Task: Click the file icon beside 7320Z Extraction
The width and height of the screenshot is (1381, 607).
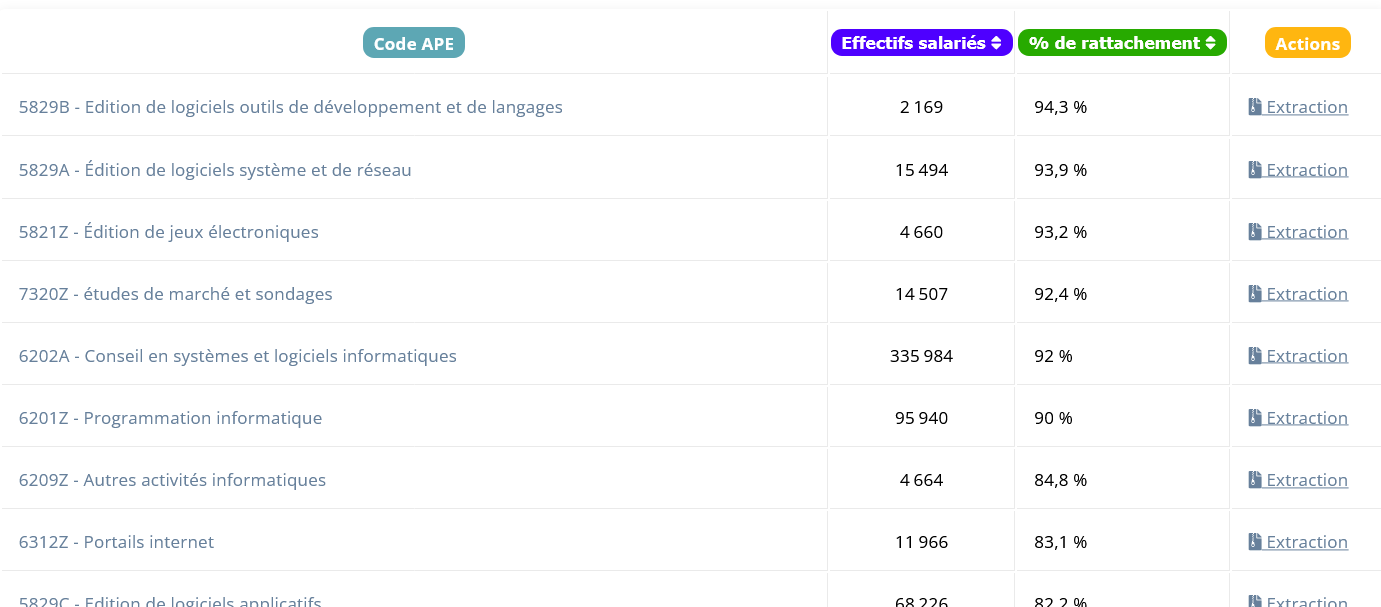Action: pyautogui.click(x=1255, y=294)
